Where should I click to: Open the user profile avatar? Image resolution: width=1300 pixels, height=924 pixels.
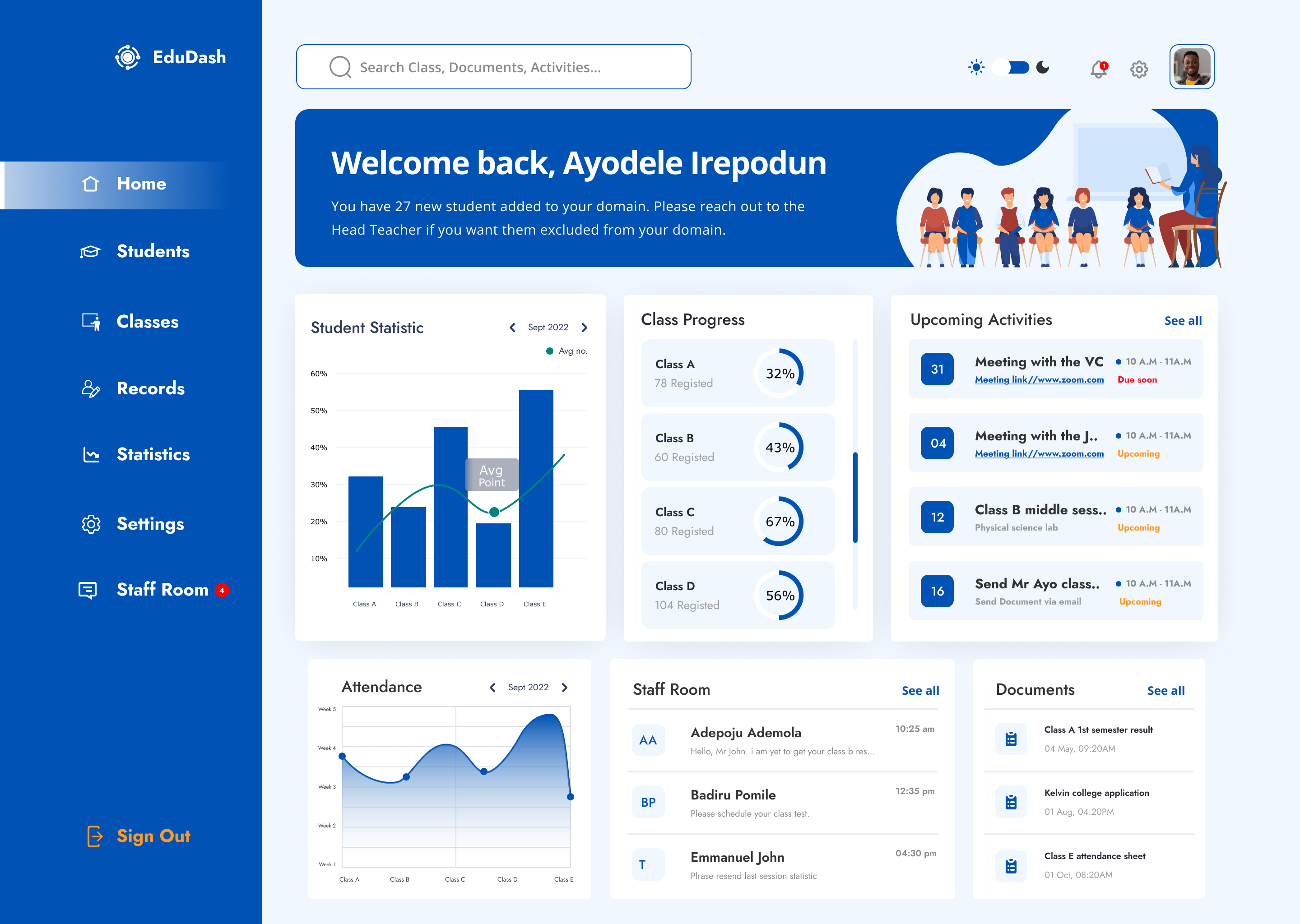(x=1191, y=67)
